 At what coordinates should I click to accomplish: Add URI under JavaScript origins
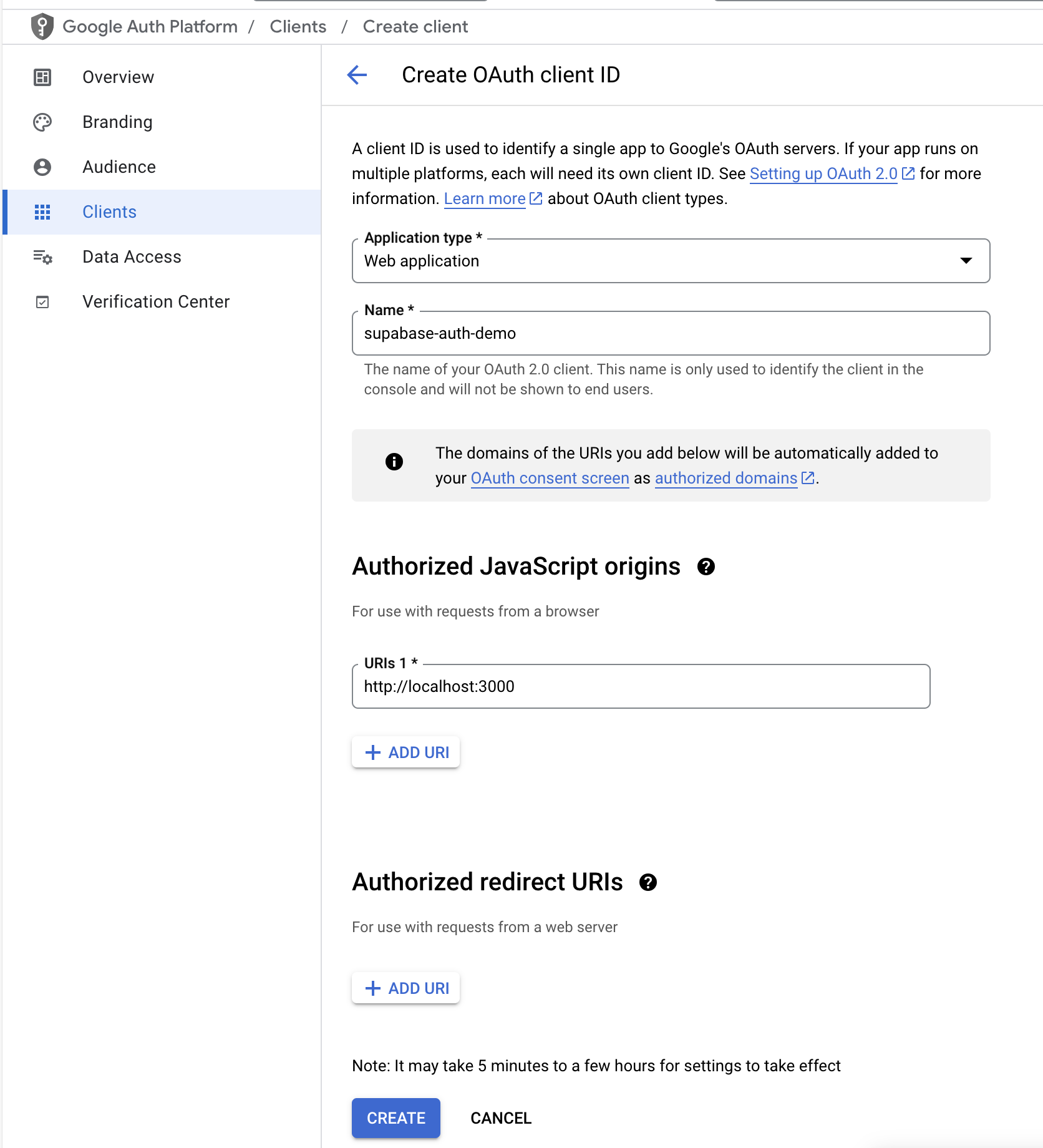click(406, 752)
